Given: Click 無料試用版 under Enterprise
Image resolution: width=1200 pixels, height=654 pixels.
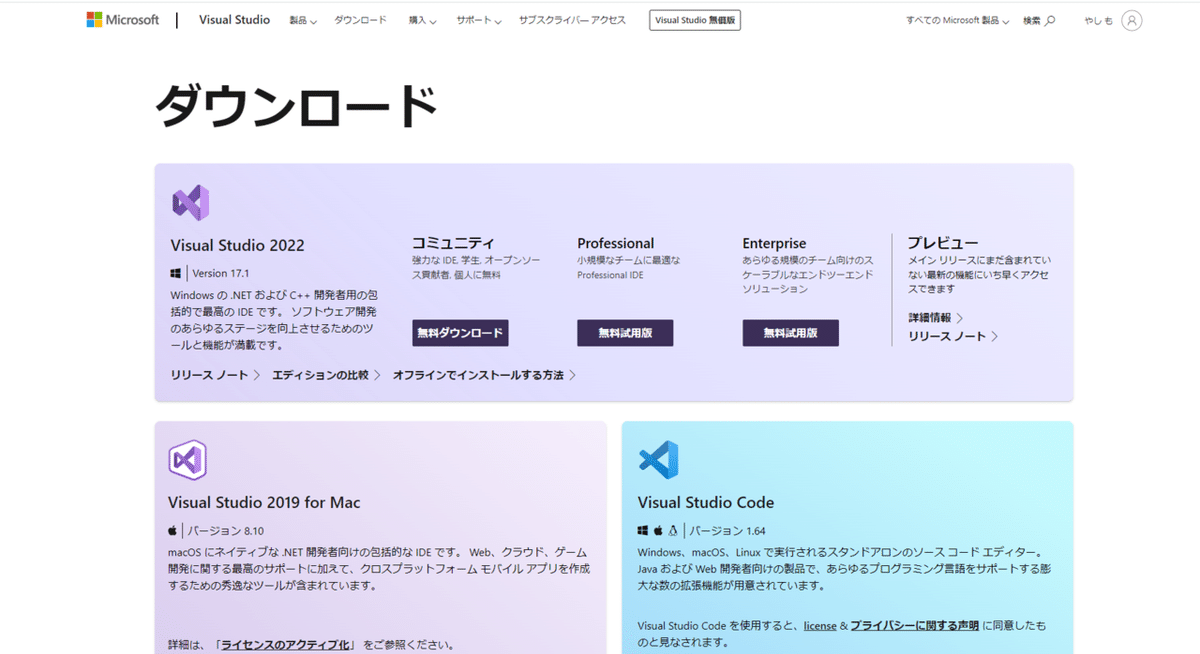Looking at the screenshot, I should point(790,333).
